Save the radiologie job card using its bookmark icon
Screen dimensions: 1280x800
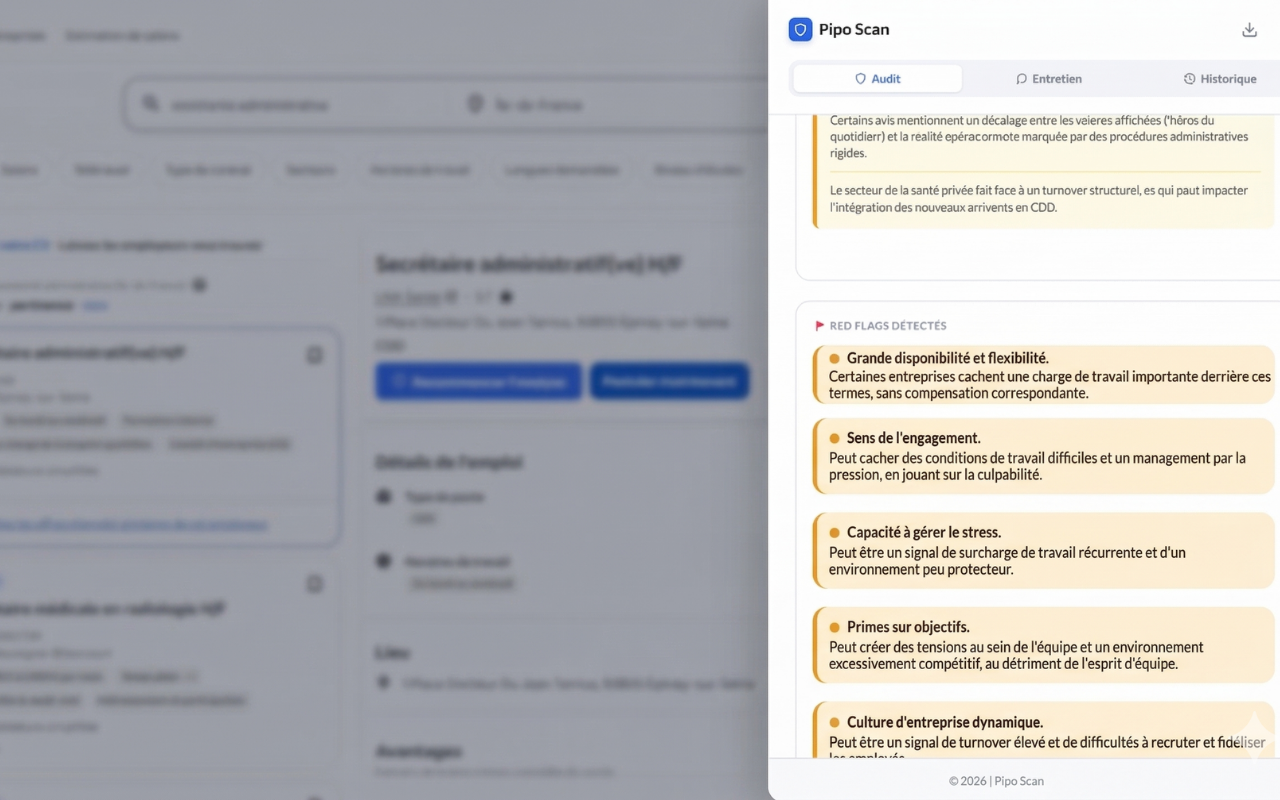click(x=314, y=584)
